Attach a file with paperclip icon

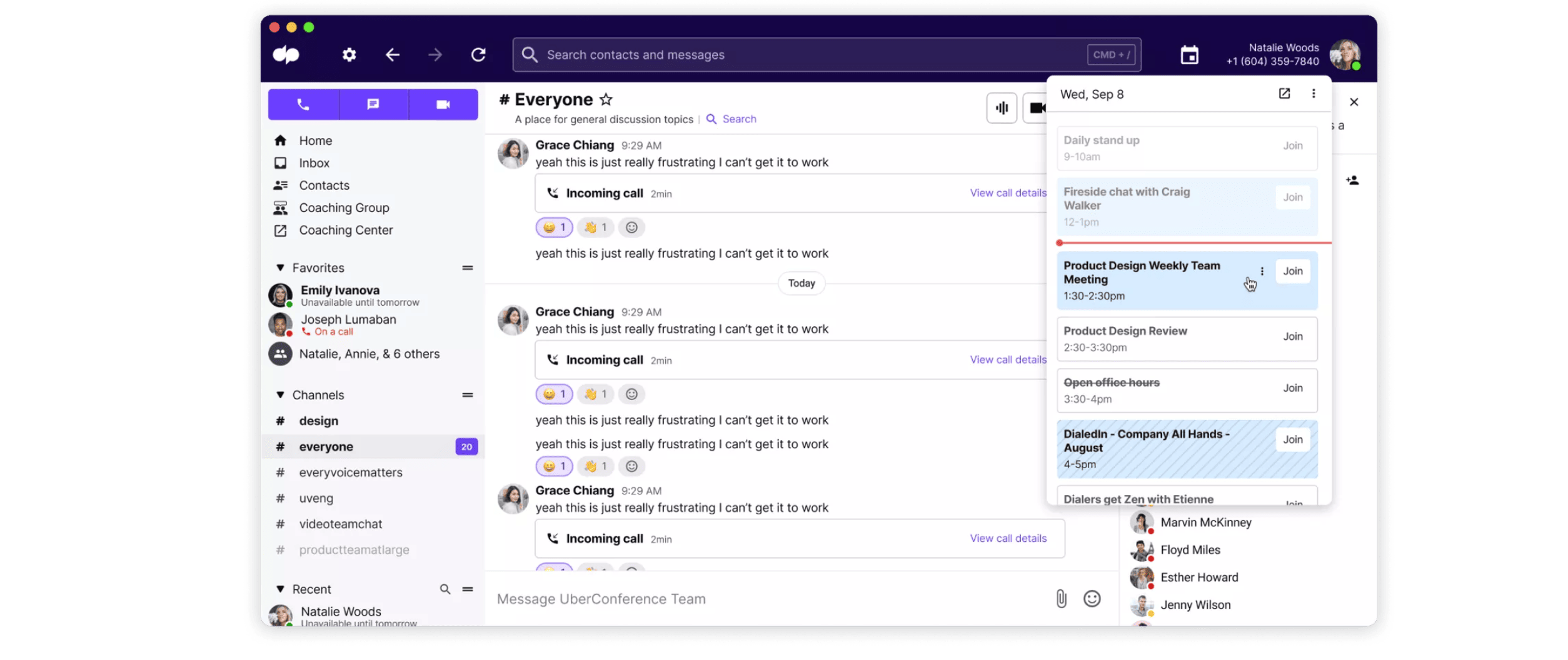tap(1061, 599)
